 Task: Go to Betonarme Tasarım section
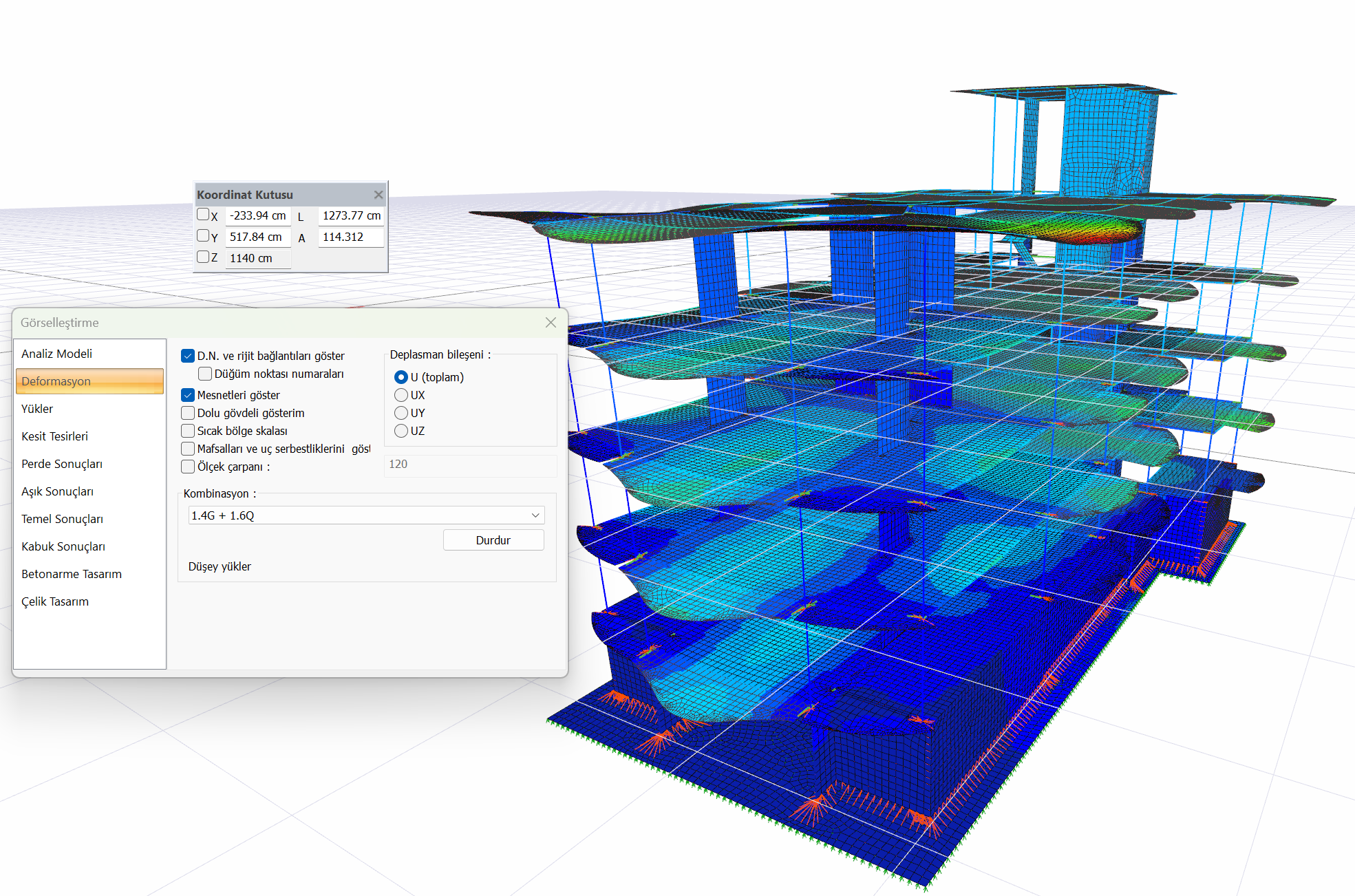(x=71, y=574)
